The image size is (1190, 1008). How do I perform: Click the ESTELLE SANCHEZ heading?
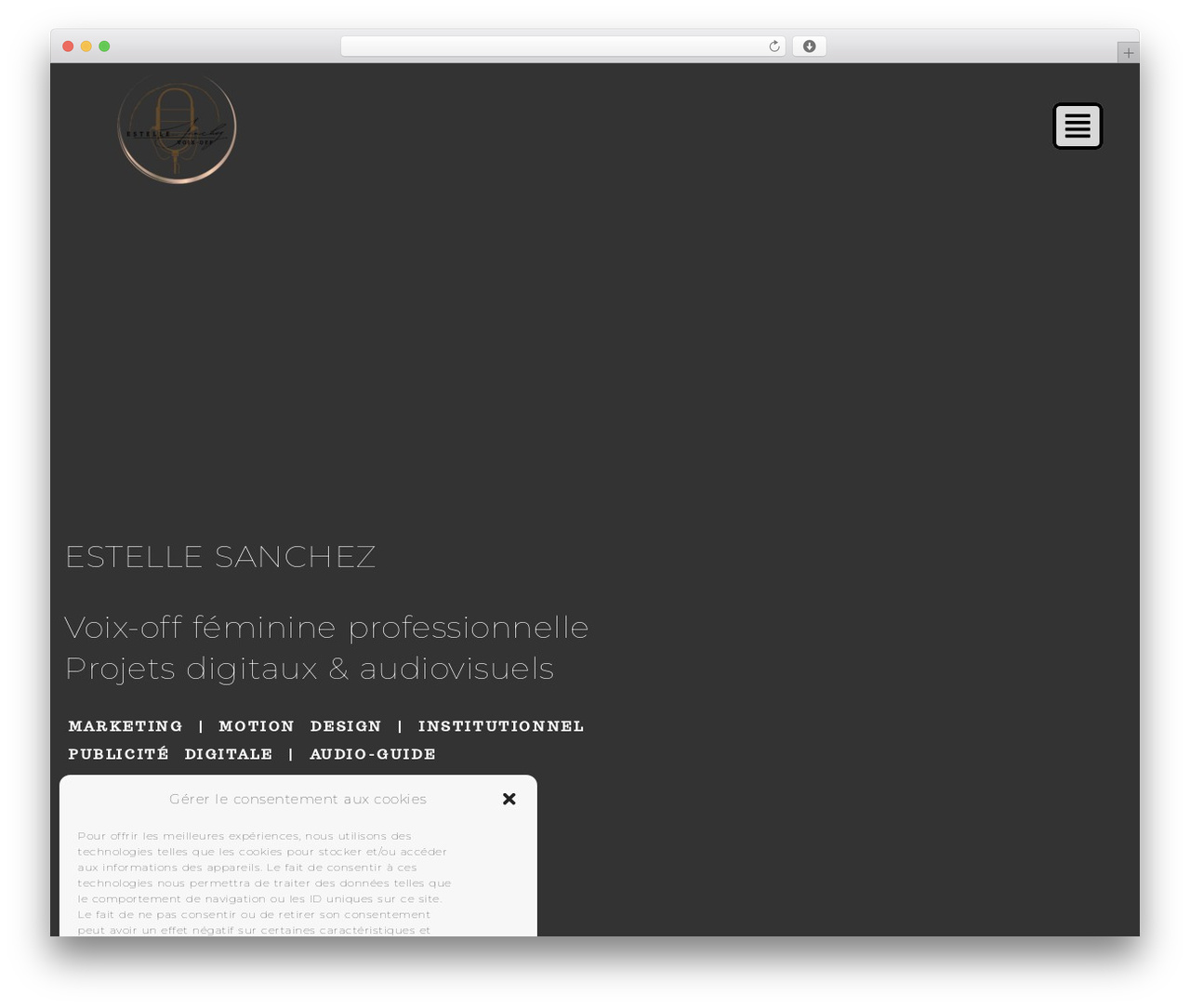tap(220, 557)
